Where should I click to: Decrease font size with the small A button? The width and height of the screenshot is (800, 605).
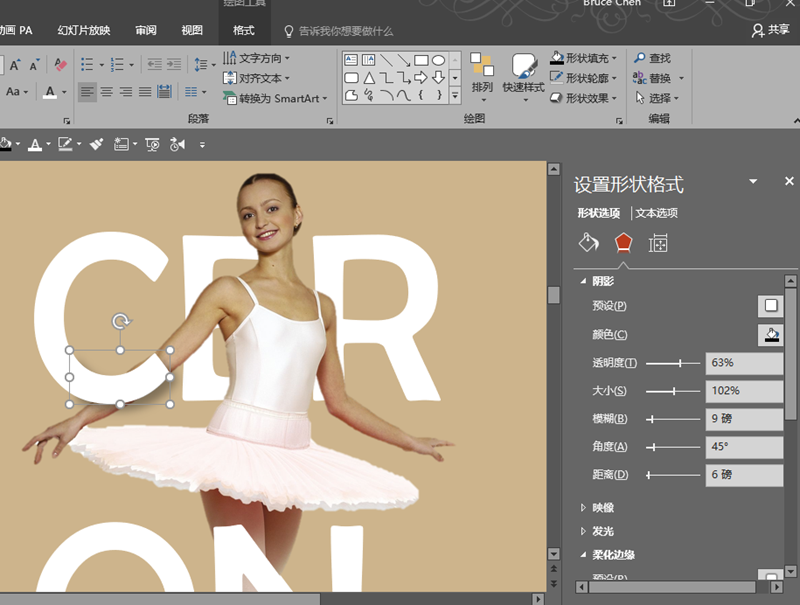click(x=34, y=65)
